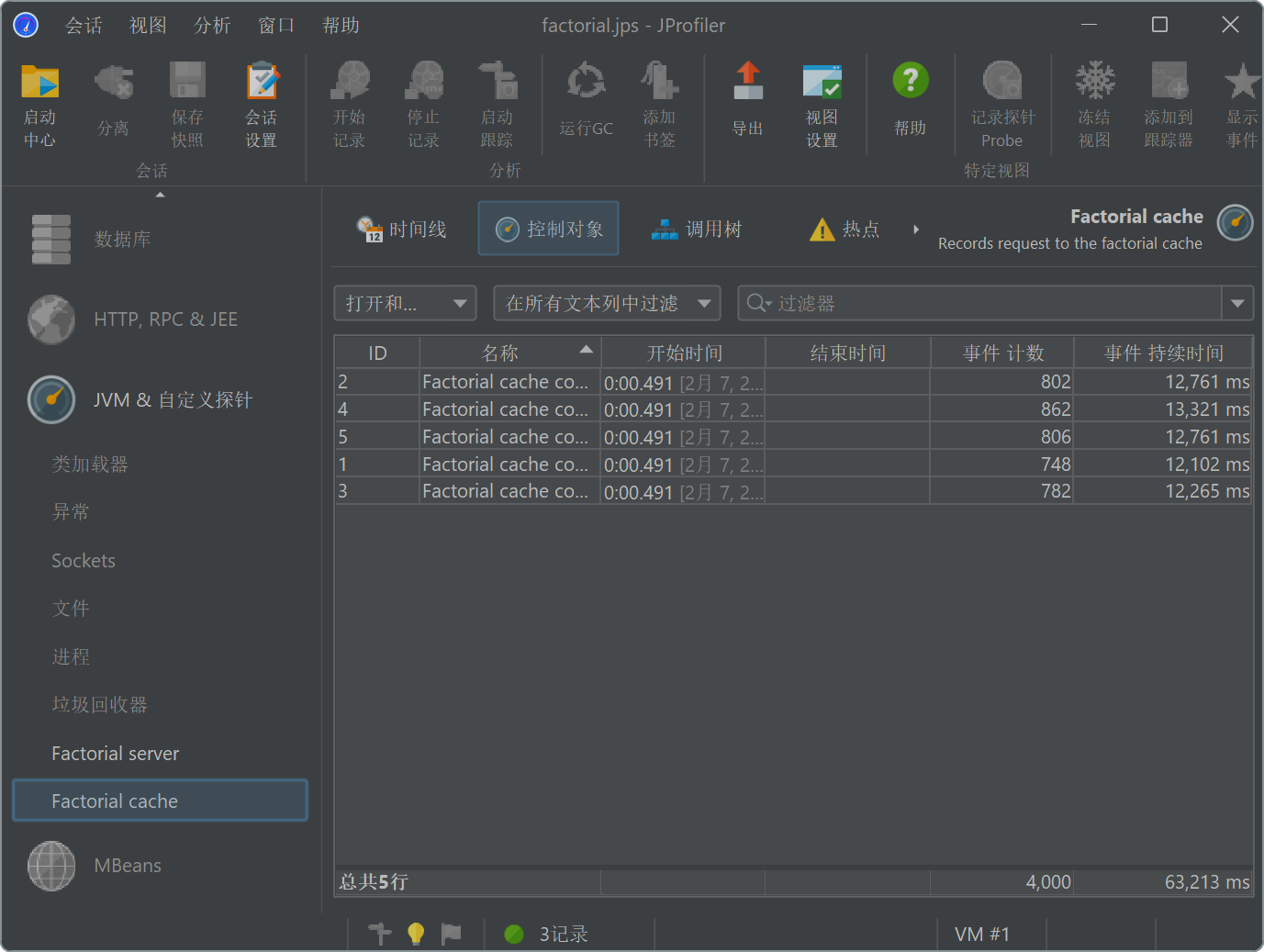Viewport: 1264px width, 952px height.
Task: Open the 窗口 menu
Action: click(276, 26)
